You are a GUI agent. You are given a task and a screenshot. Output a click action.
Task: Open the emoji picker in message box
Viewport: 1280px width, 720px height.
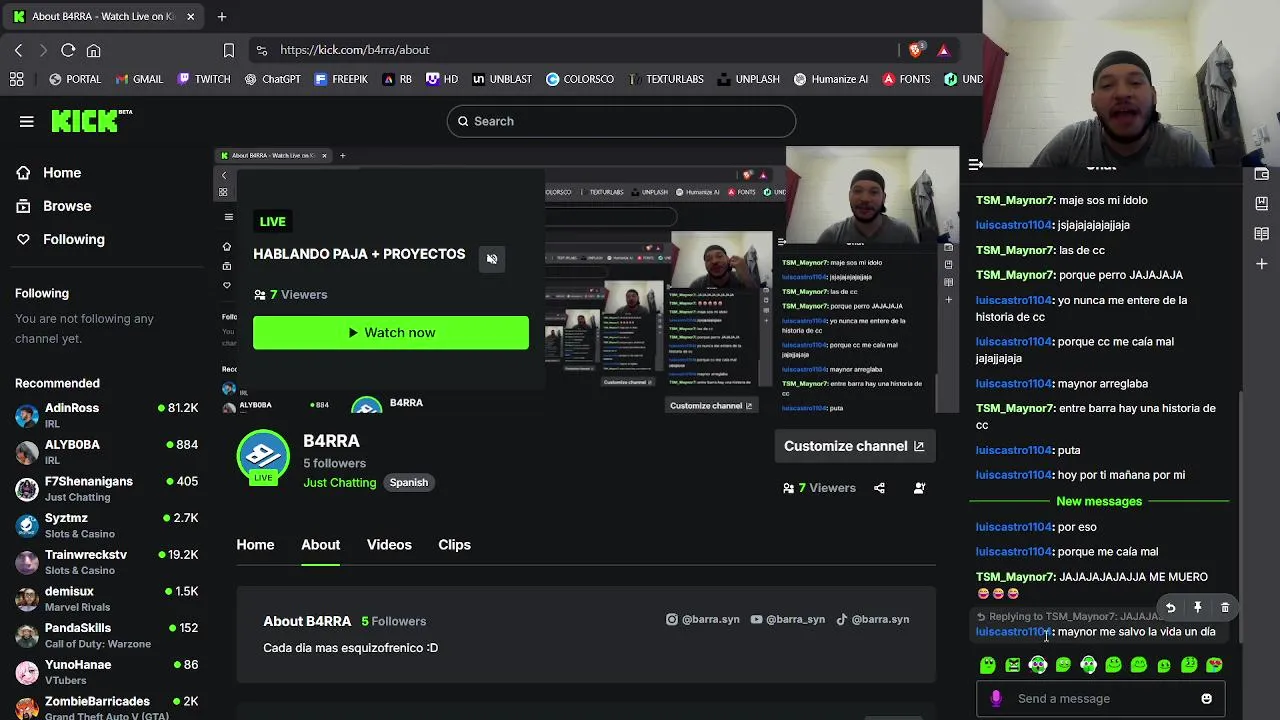click(x=1206, y=699)
